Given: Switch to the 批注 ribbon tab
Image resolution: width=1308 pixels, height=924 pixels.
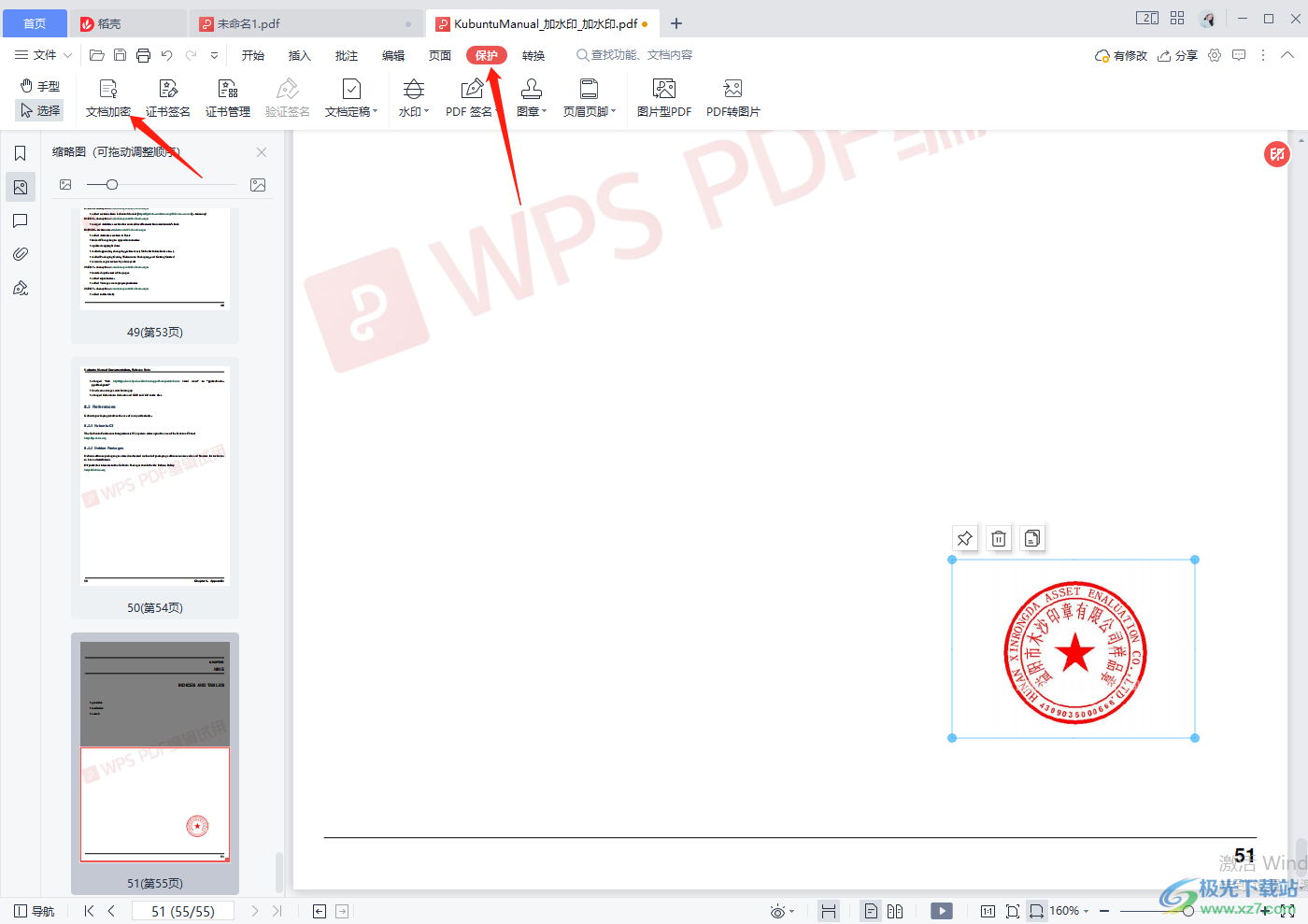Looking at the screenshot, I should pyautogui.click(x=347, y=55).
